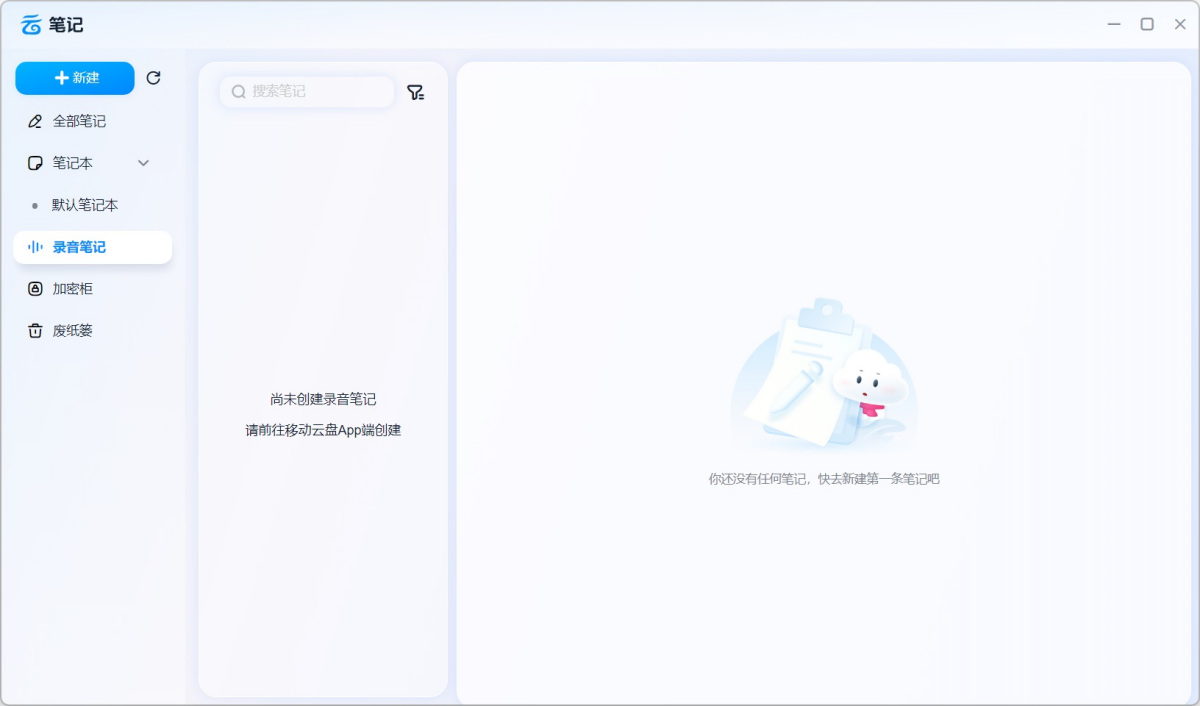Open the filter dropdown beside the search box
Viewport: 1200px width, 706px height.
[417, 91]
